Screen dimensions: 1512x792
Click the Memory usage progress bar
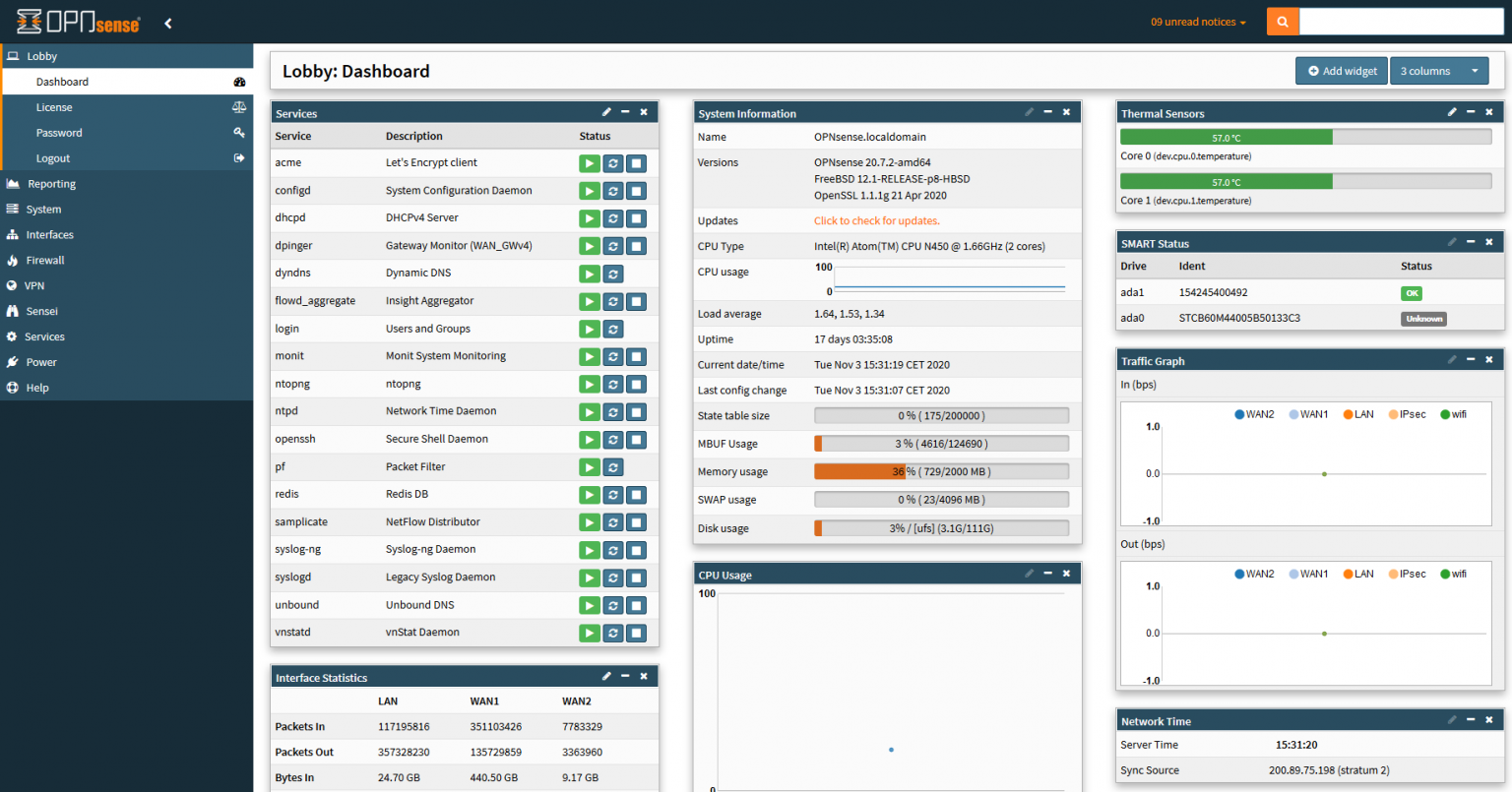click(x=941, y=472)
